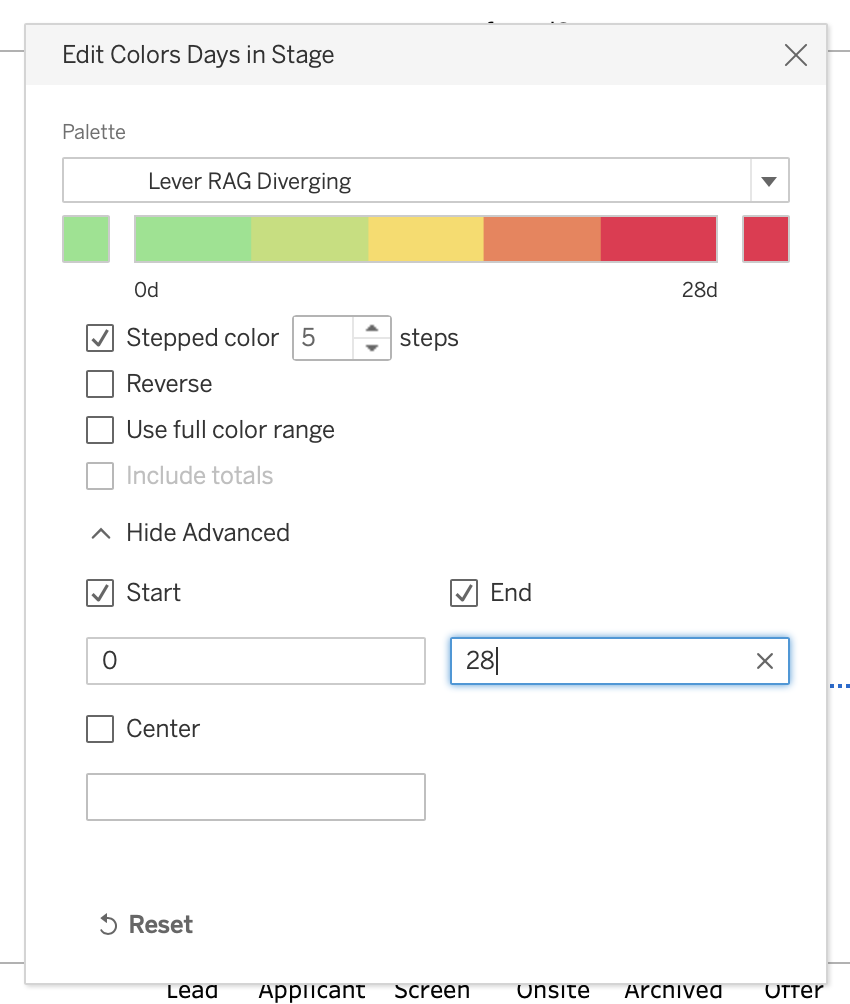The image size is (850, 1004).
Task: Uncheck the End checkbox
Action: tap(463, 592)
